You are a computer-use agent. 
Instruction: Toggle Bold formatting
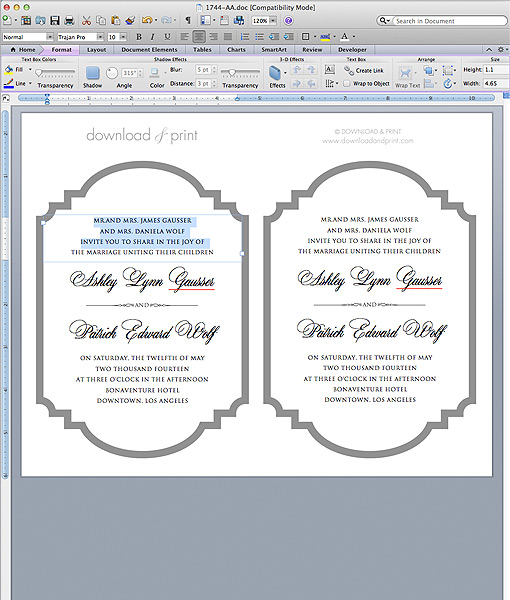click(139, 37)
